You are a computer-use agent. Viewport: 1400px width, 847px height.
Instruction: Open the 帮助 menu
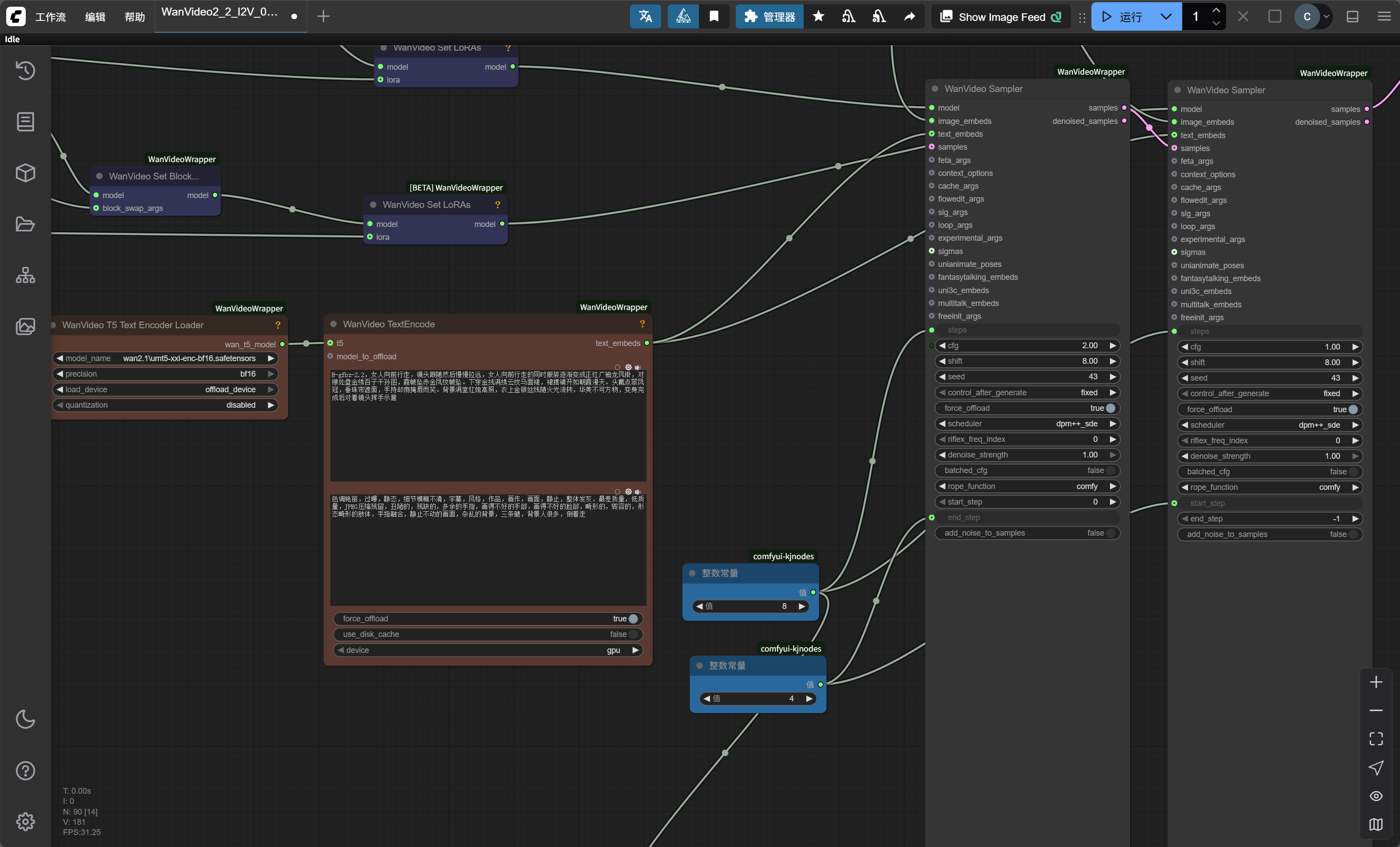[134, 16]
